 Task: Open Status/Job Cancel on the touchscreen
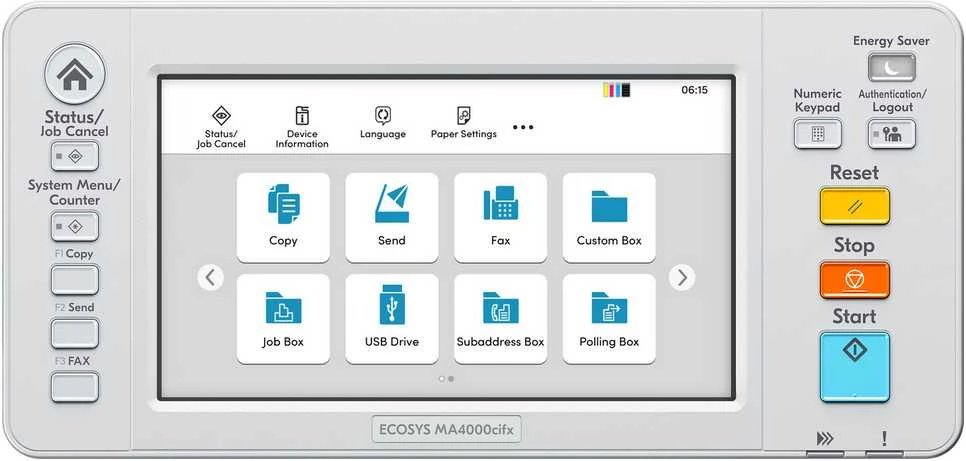coord(221,128)
